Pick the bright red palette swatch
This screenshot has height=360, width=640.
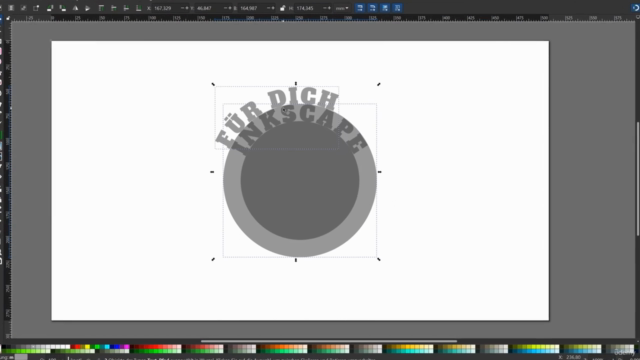[x=78, y=347]
